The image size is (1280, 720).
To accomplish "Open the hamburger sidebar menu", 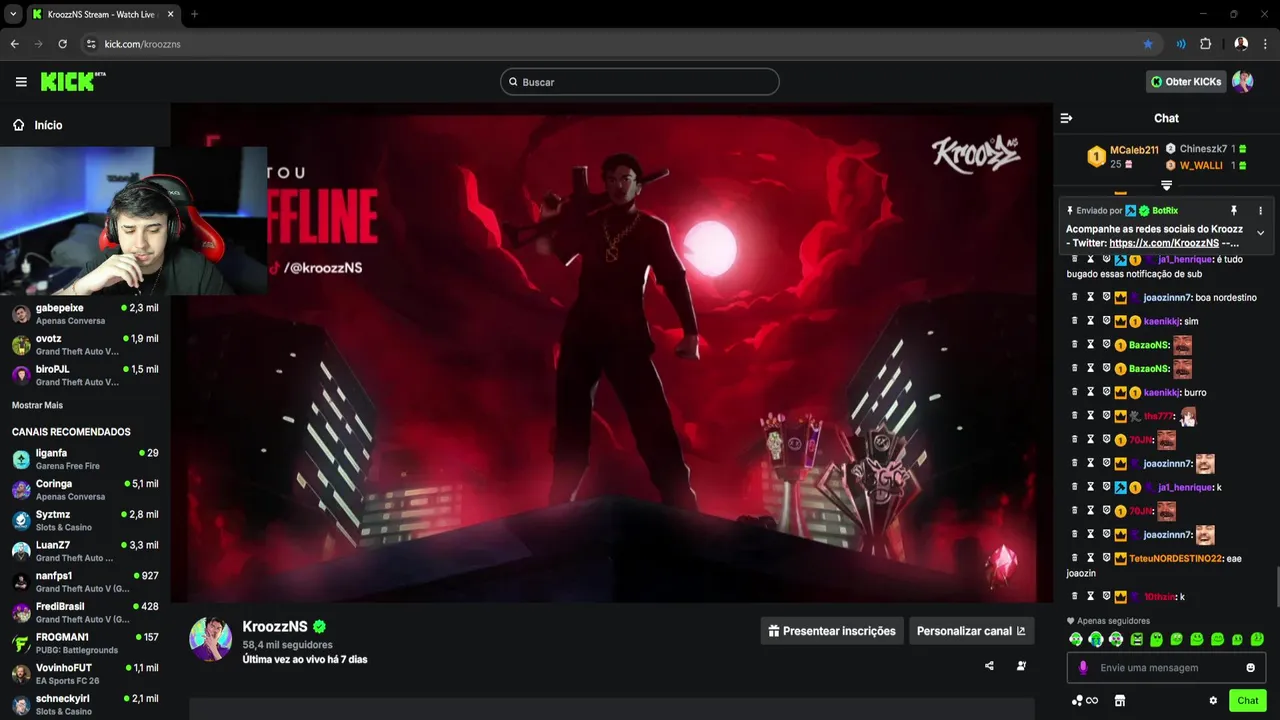I will (21, 82).
